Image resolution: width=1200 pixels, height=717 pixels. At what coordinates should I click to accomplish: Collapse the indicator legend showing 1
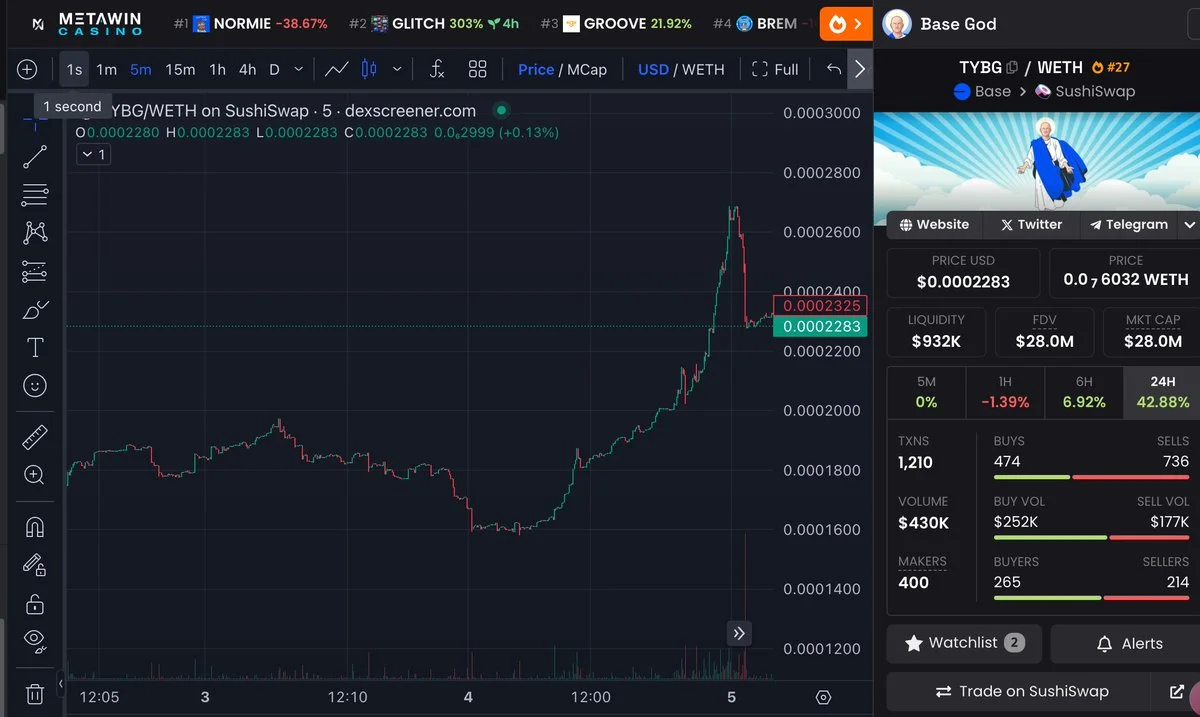coord(93,154)
